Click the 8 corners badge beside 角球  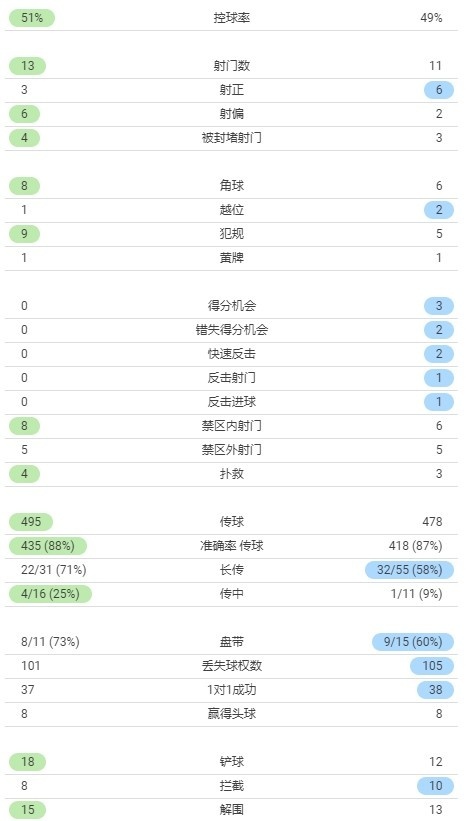tap(24, 186)
